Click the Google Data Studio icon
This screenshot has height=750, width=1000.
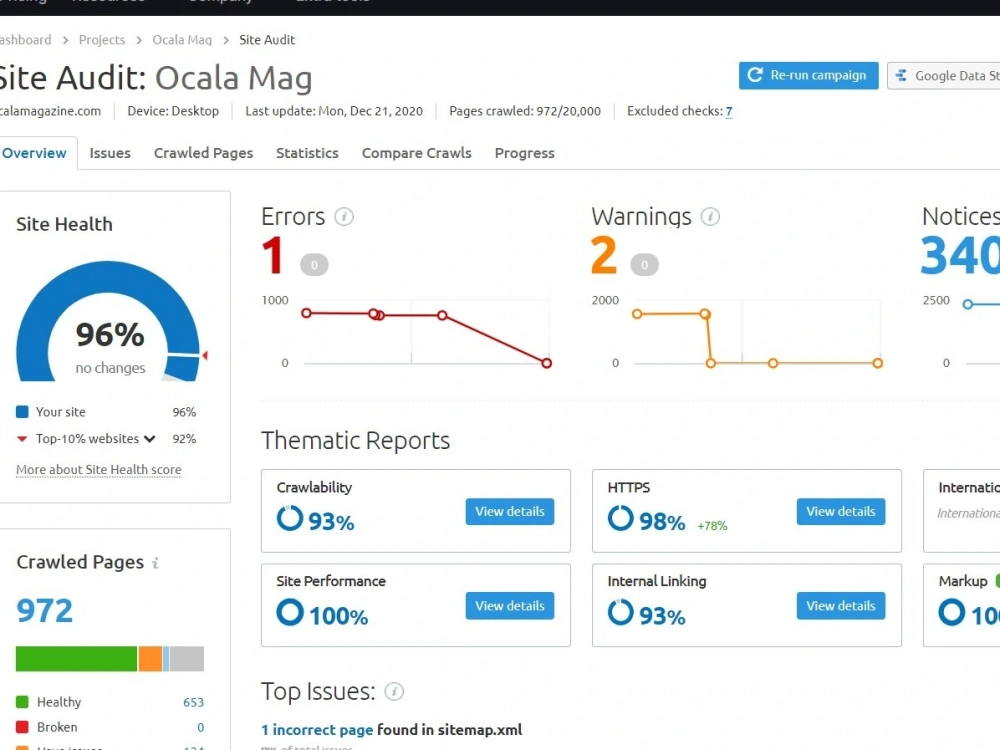[901, 75]
